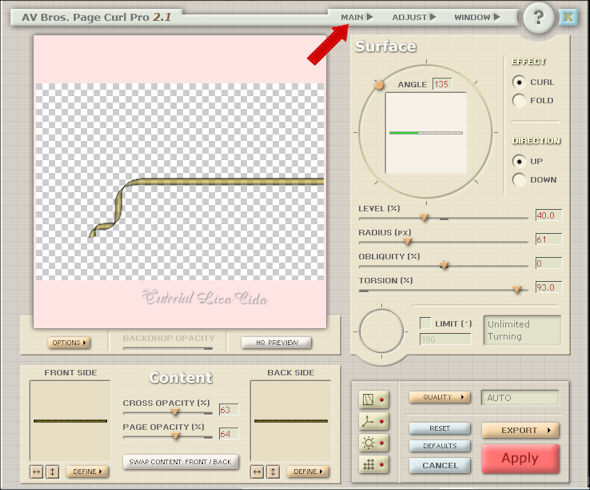This screenshot has width=590, height=490.
Task: Click Swap Content: Front / Back button
Action: [181, 462]
